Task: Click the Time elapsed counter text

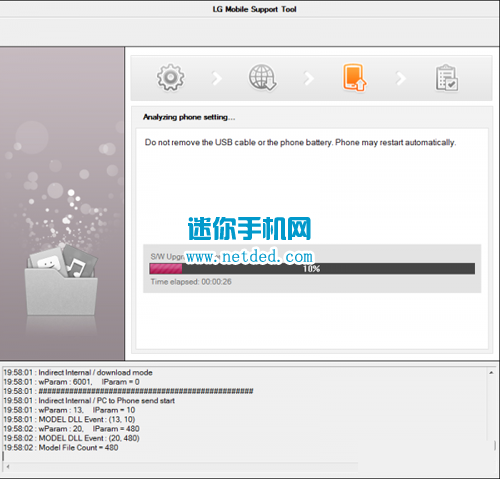Action: point(191,282)
